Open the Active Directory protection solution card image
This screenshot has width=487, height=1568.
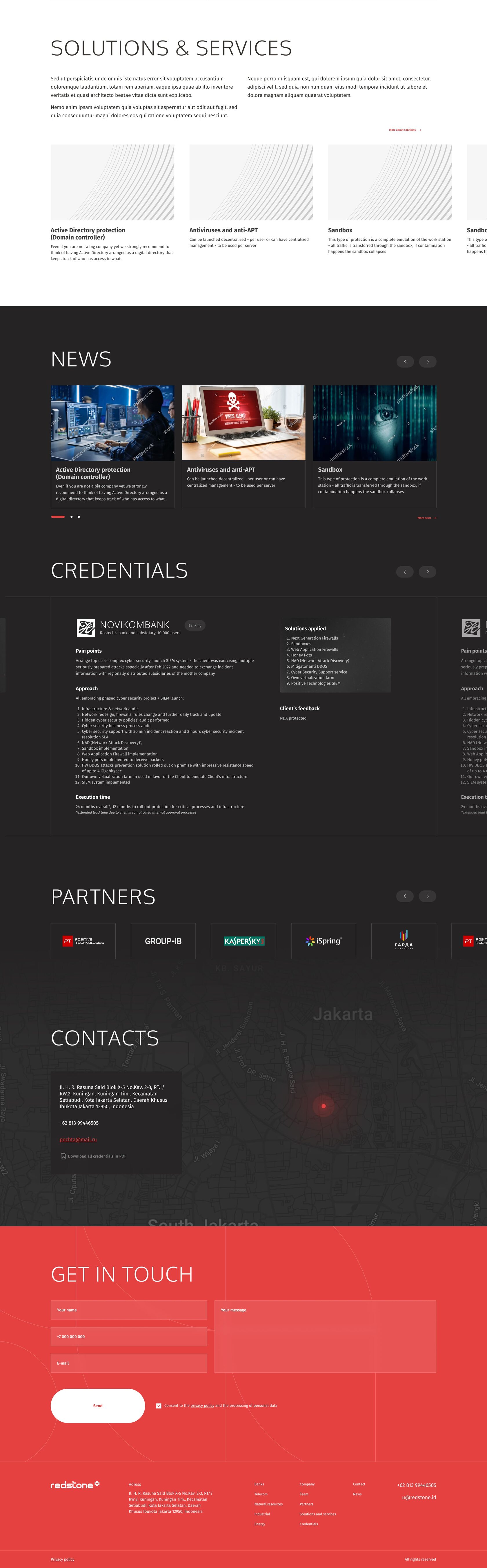click(112, 182)
